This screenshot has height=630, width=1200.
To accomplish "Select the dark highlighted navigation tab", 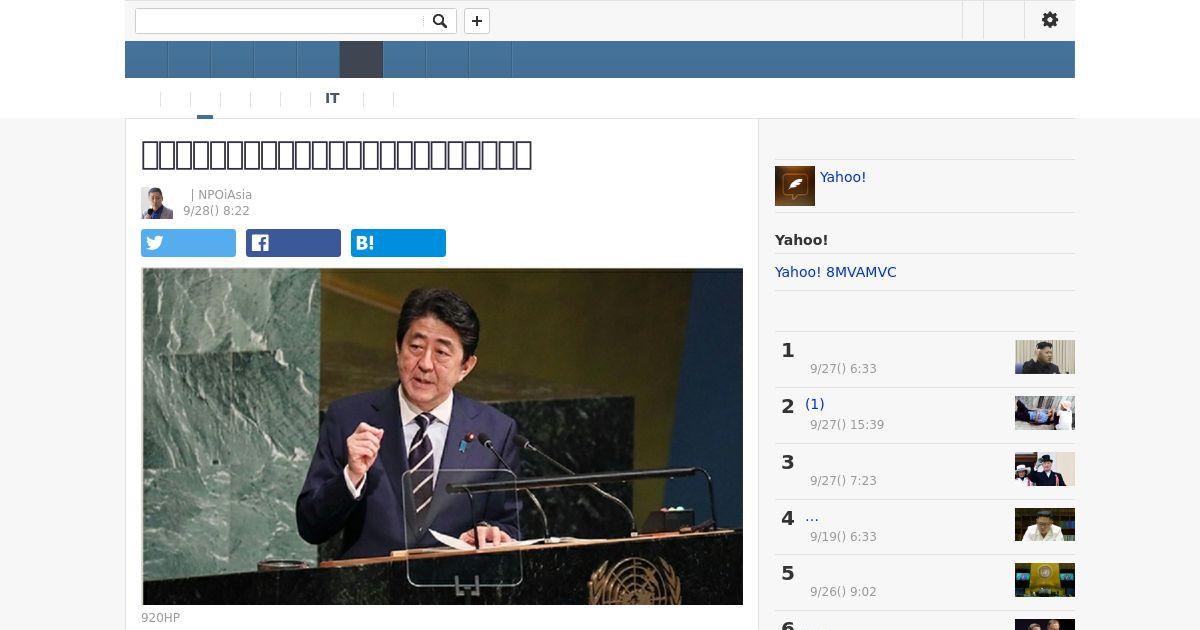I will click(x=361, y=60).
